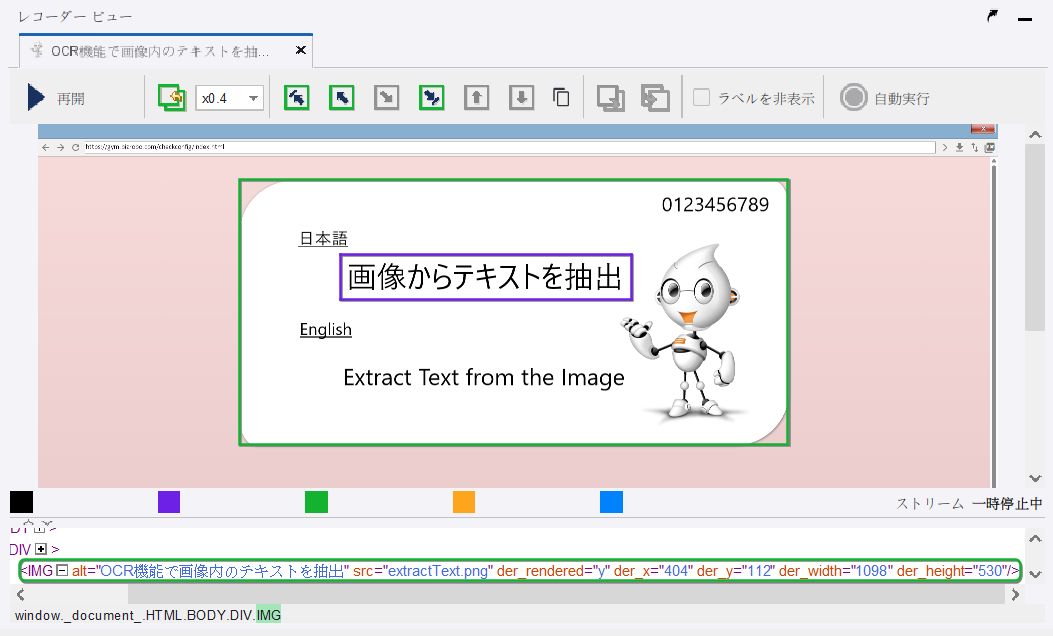The width and height of the screenshot is (1053, 636).
Task: Click the boxed down arrow toolbar icon
Action: pos(522,98)
